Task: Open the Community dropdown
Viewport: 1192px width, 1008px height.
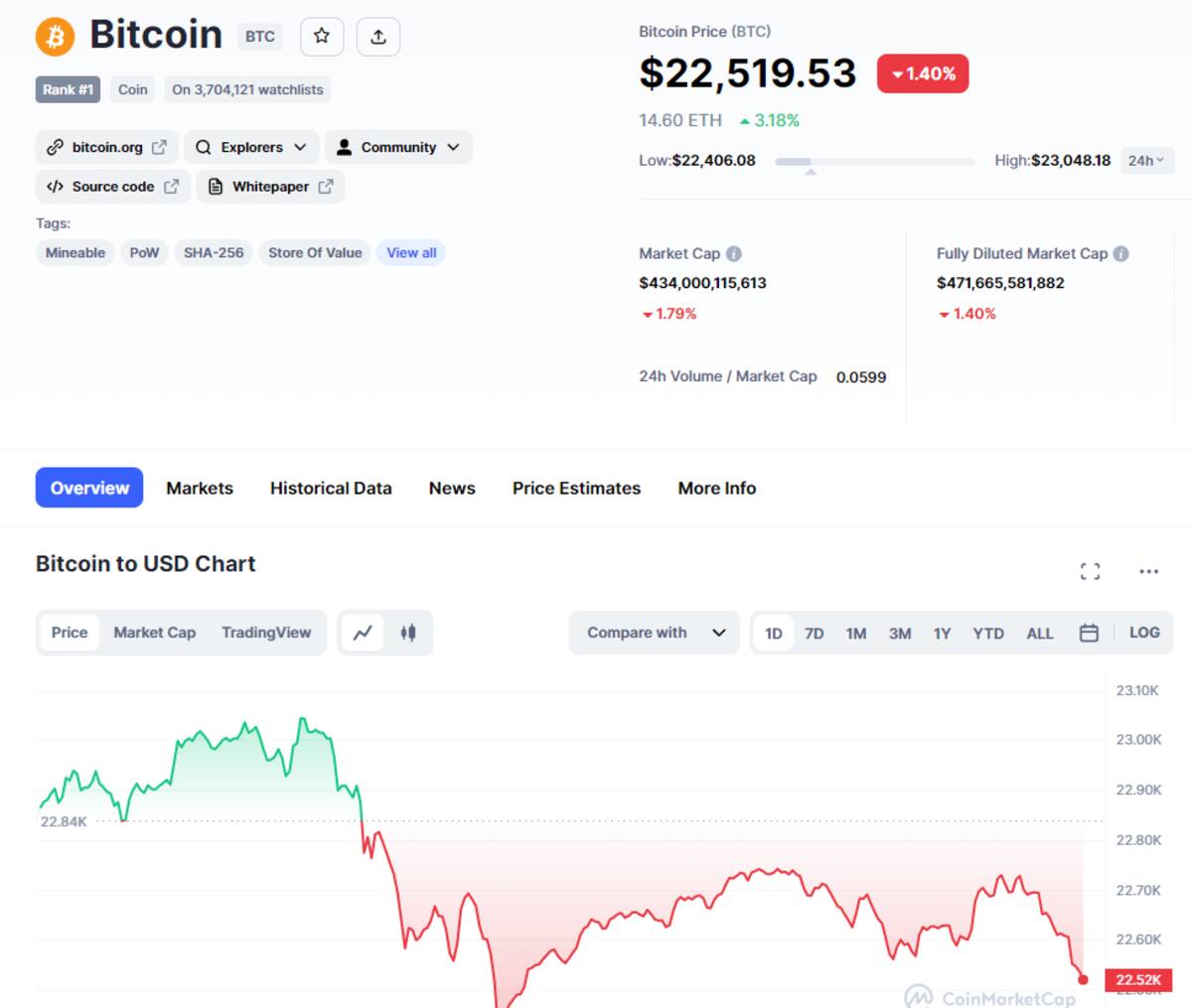Action: [398, 147]
